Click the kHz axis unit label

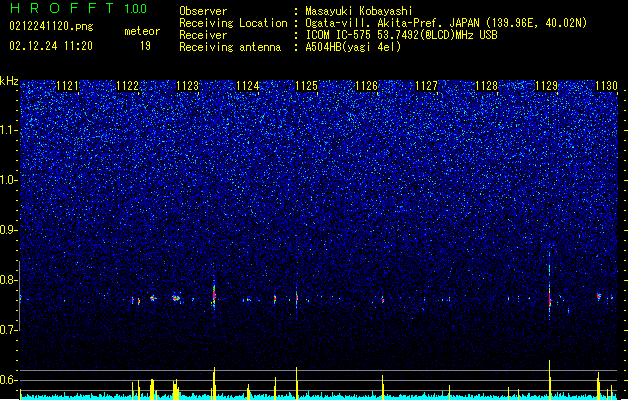coord(9,81)
